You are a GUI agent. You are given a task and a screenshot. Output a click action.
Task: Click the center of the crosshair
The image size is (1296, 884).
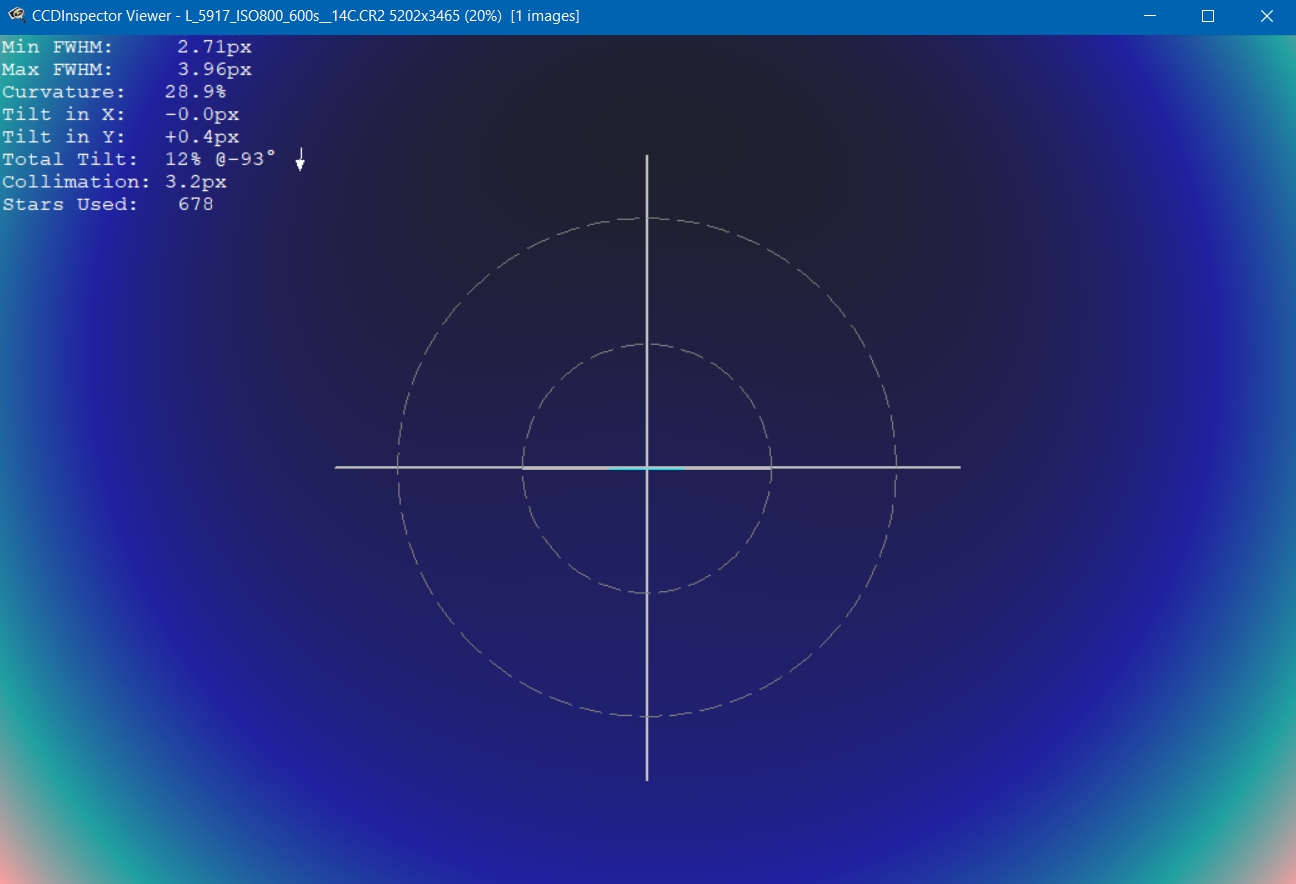coord(647,467)
